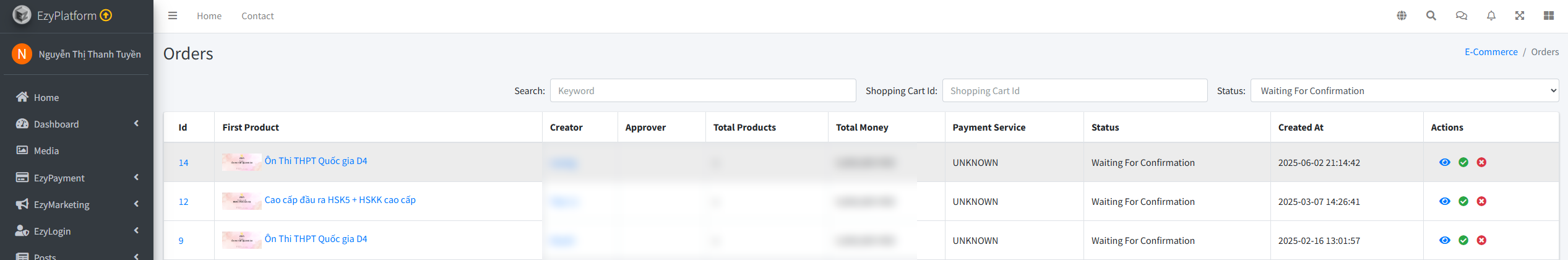Open the language globe icon

pos(1402,16)
